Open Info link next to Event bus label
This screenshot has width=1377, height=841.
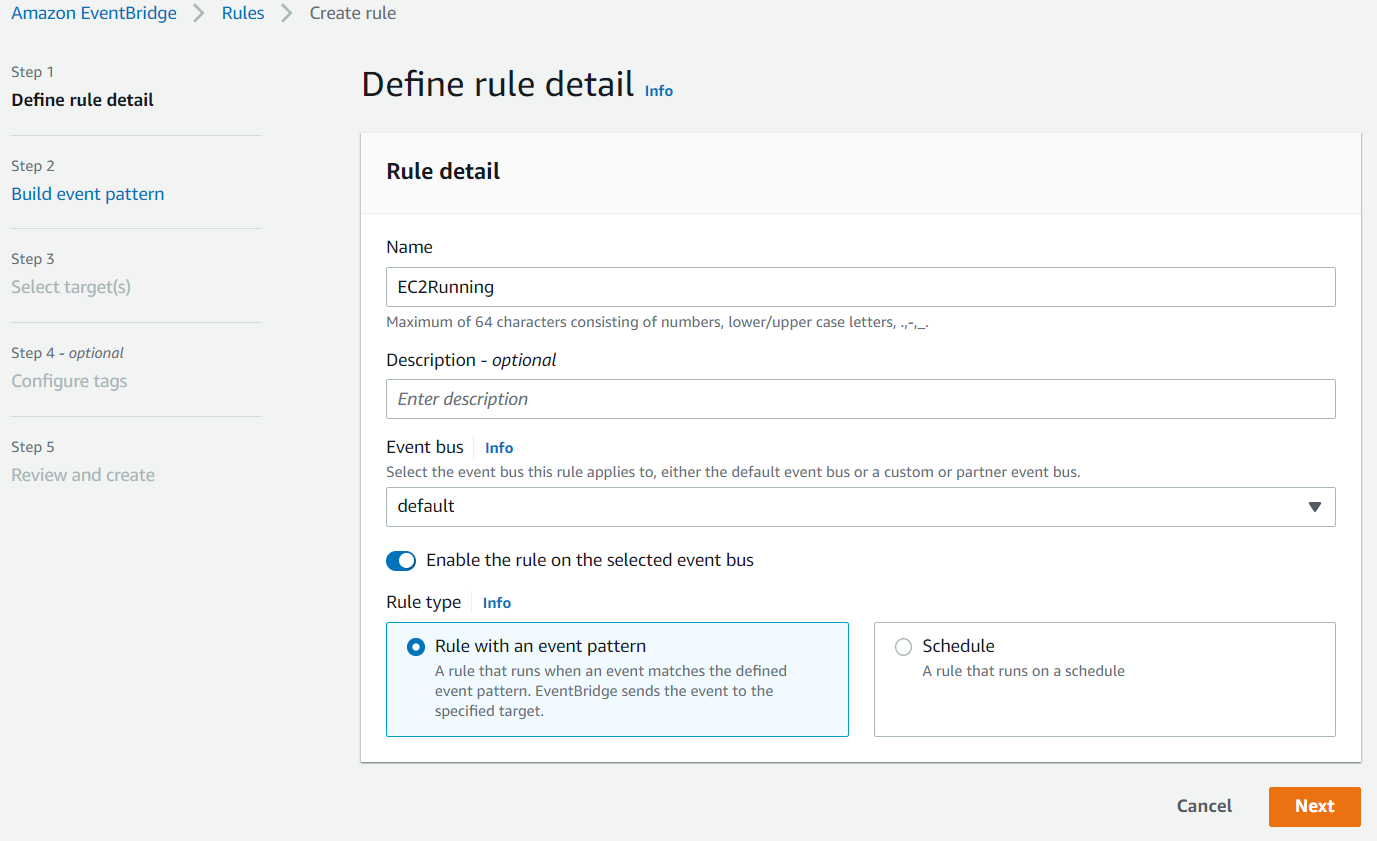pos(499,448)
